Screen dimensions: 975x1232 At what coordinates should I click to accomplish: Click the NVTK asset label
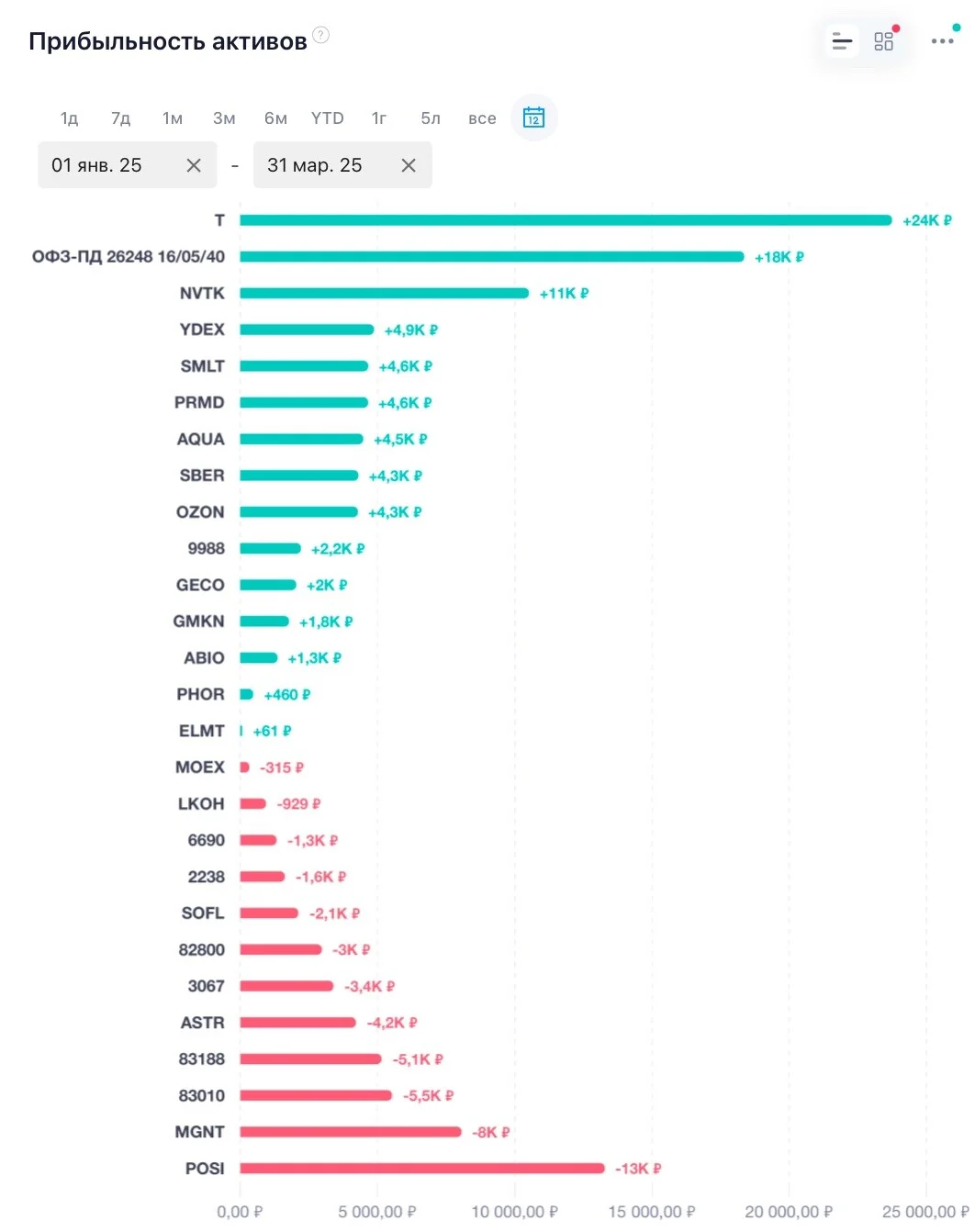[x=202, y=294]
